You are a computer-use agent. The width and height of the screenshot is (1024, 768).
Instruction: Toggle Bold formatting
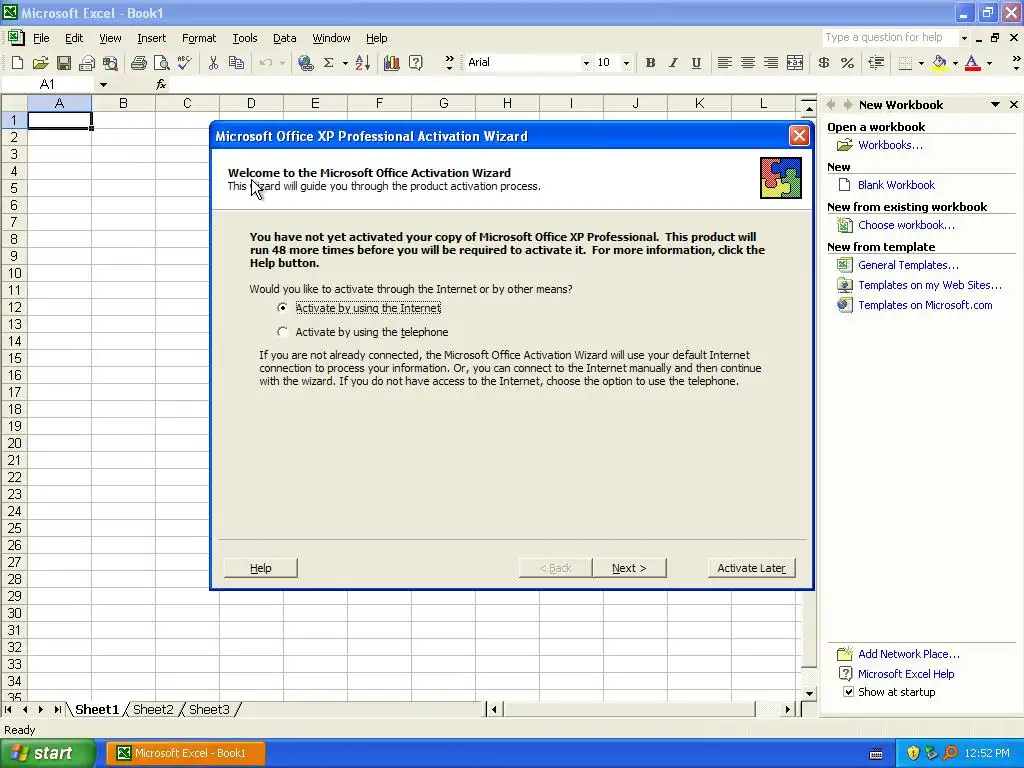pyautogui.click(x=650, y=63)
